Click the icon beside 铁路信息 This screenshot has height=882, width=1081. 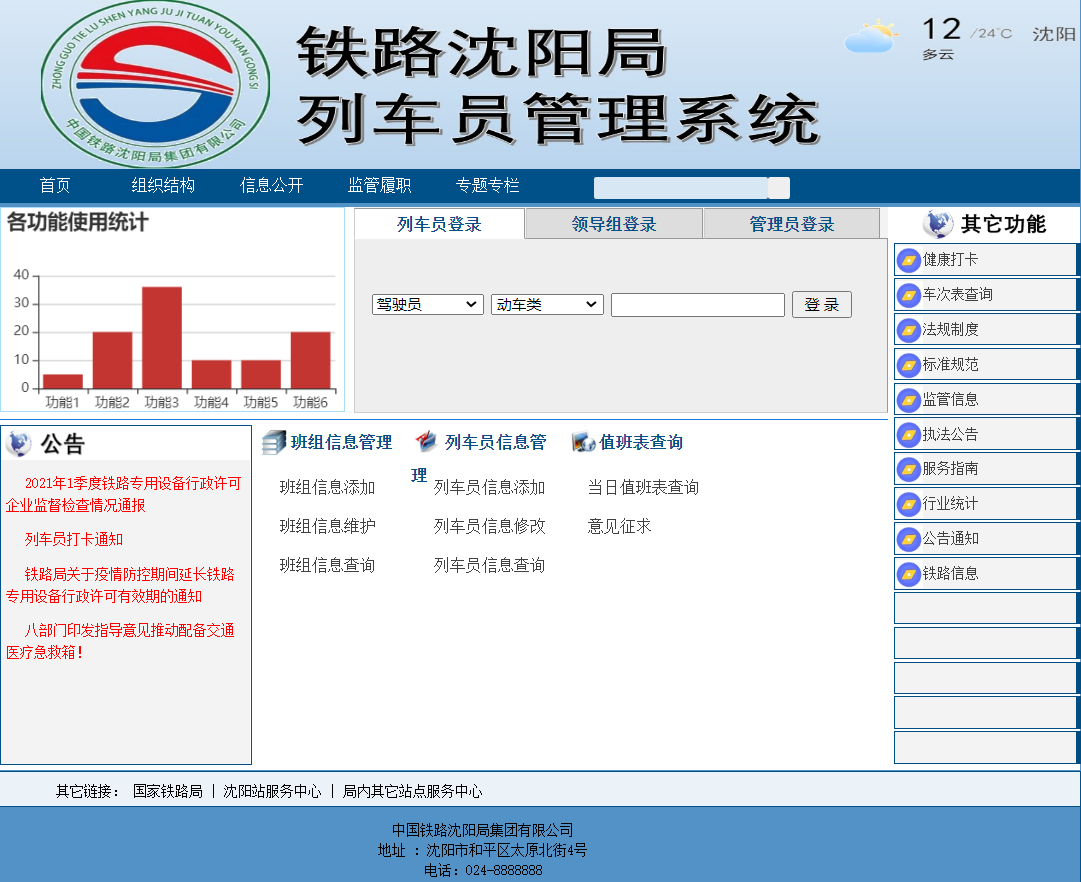click(909, 574)
